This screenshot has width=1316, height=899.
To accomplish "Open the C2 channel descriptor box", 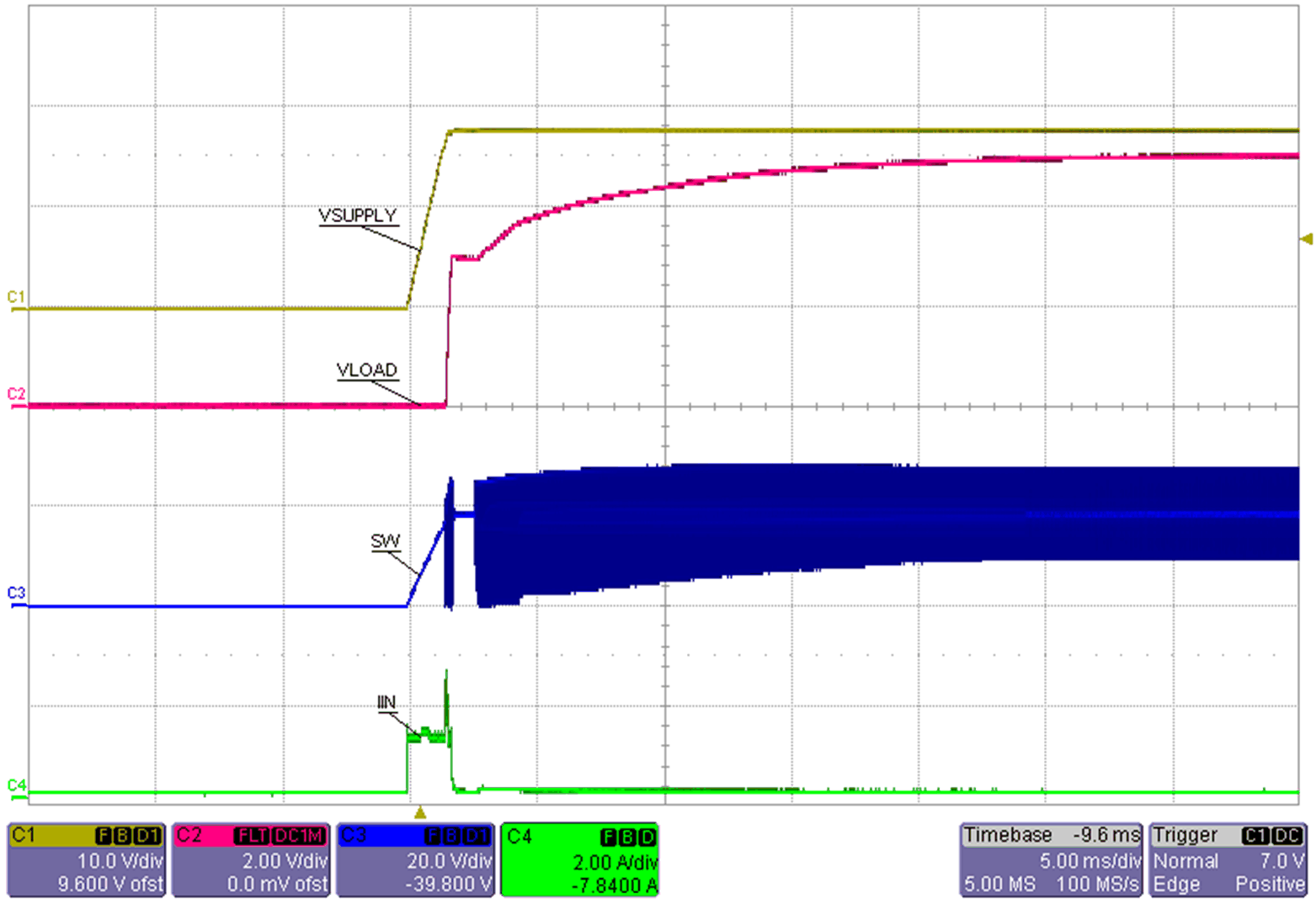I will coord(251,859).
